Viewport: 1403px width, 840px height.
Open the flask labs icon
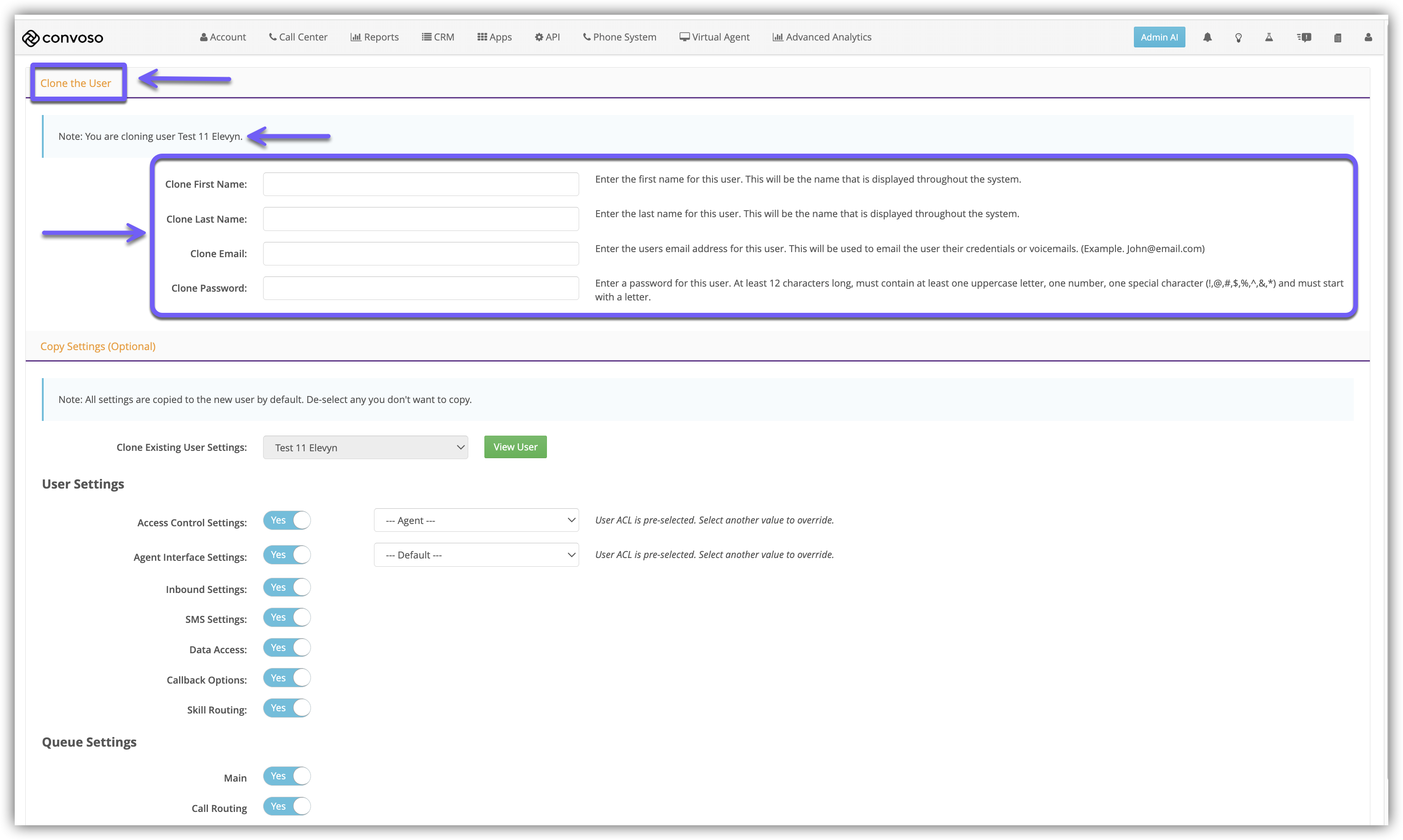coord(1269,37)
